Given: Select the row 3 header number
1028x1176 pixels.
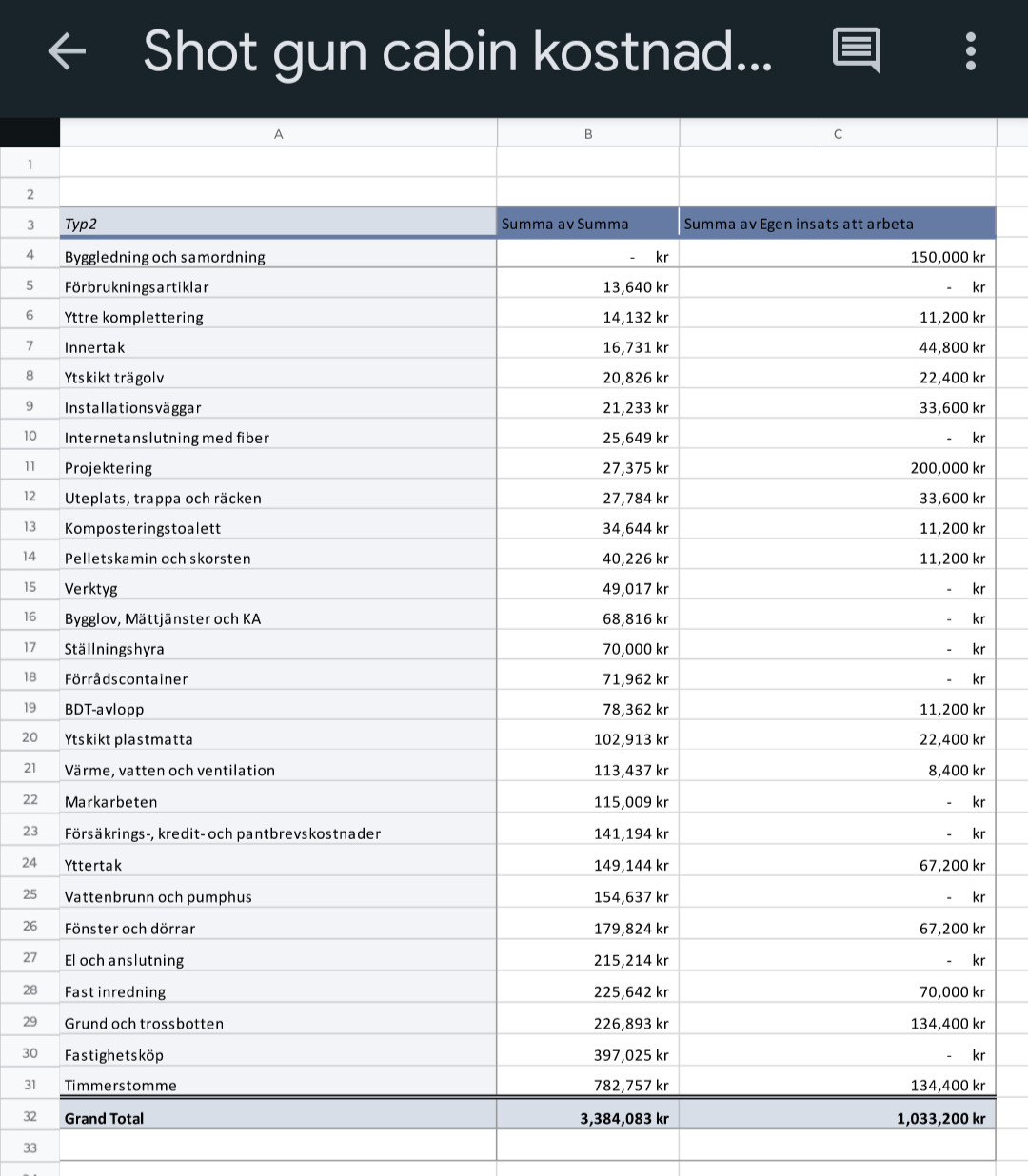Looking at the screenshot, I should tap(30, 225).
